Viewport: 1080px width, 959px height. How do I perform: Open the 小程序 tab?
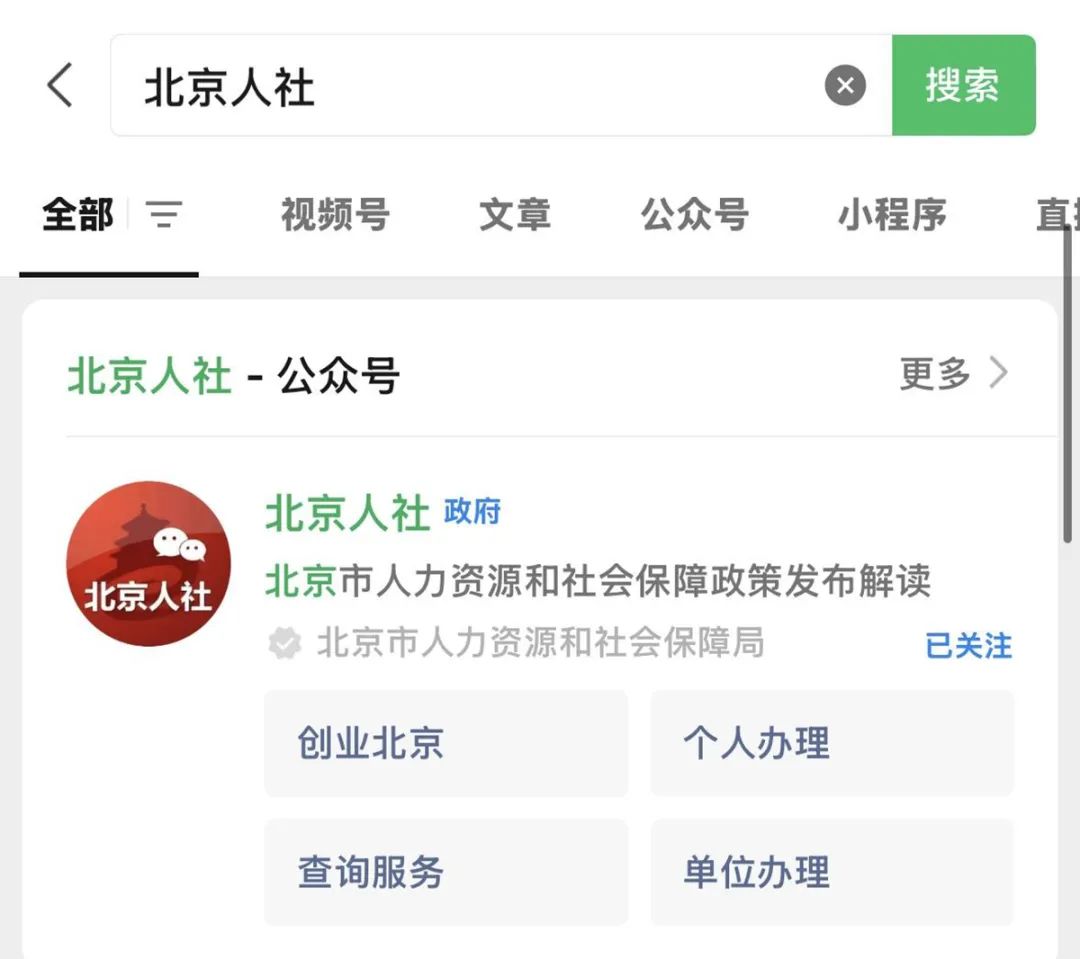(891, 215)
